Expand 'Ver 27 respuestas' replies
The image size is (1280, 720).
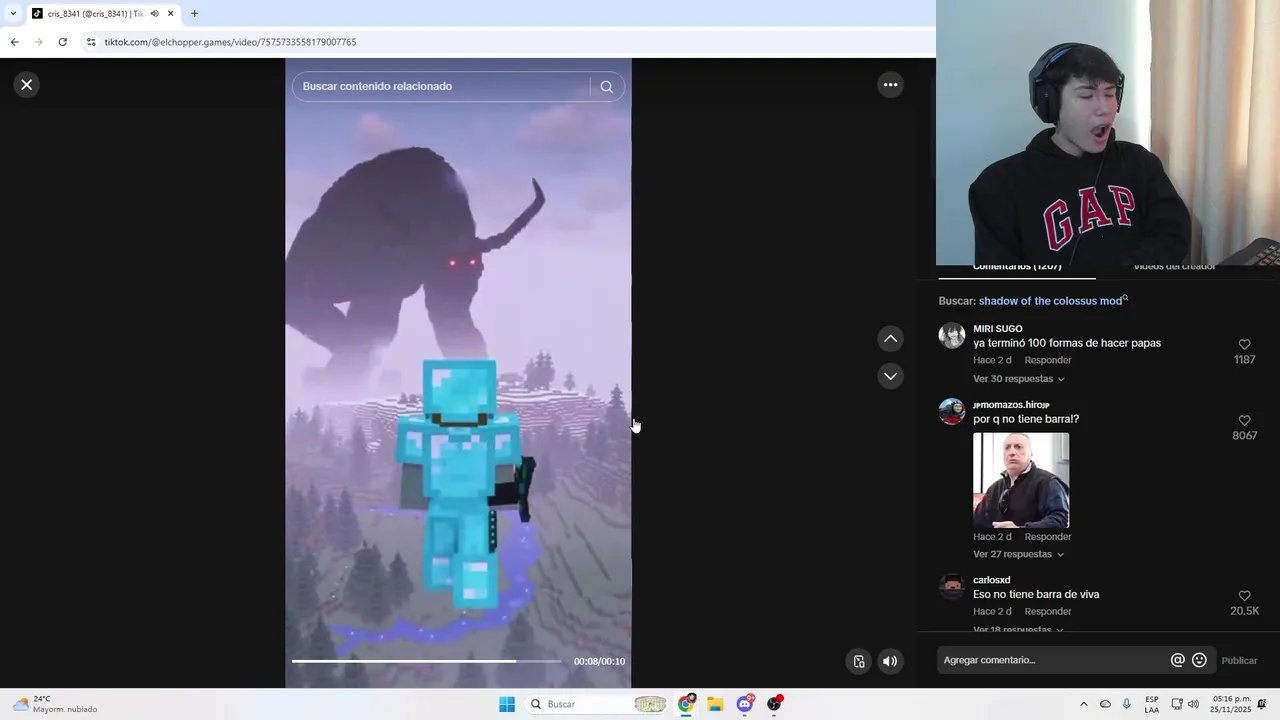point(1019,554)
